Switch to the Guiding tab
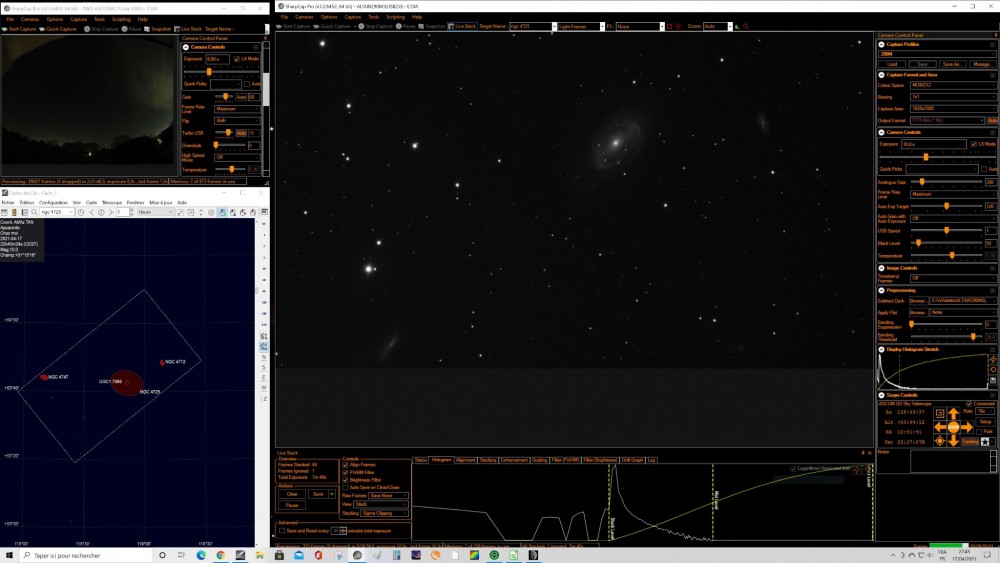Viewport: 1000px width, 563px height. click(540, 460)
